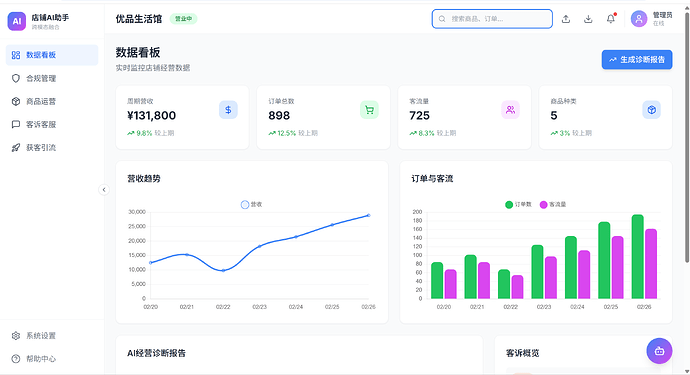The width and height of the screenshot is (690, 375).
Task: Collapse the sidebar with the chevron arrow
Action: click(104, 190)
